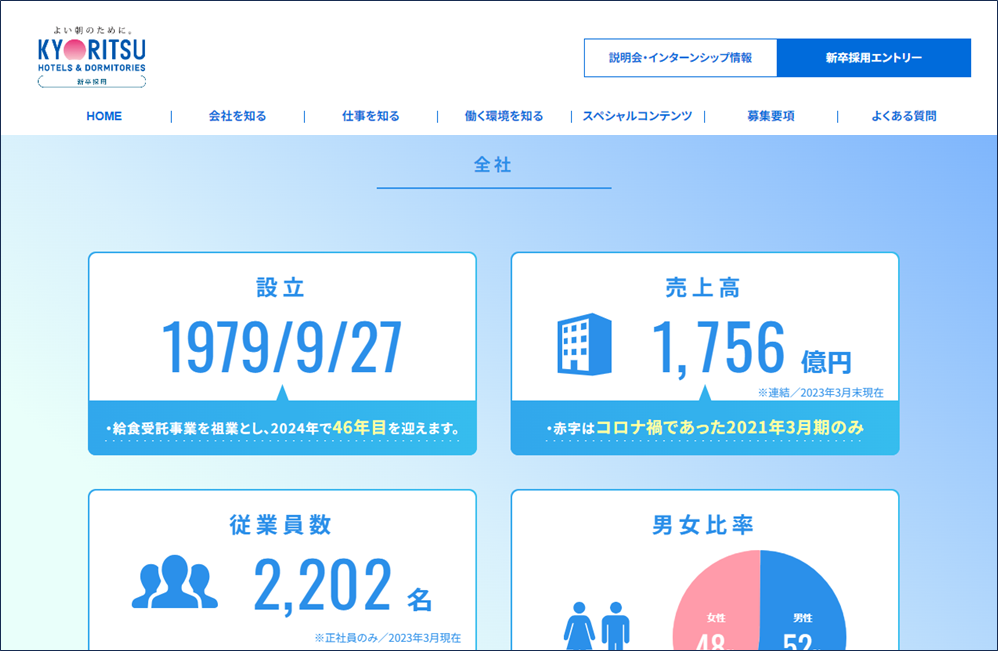
Task: Click the 2,202 名 employee count
Action: point(342,585)
